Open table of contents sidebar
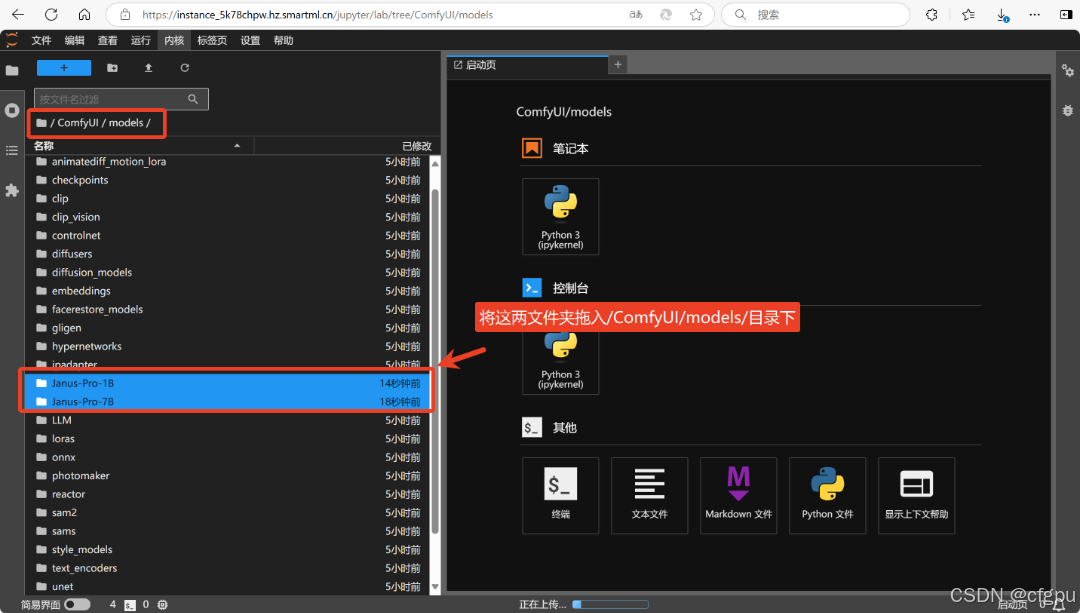The width and height of the screenshot is (1080, 613). (12, 150)
